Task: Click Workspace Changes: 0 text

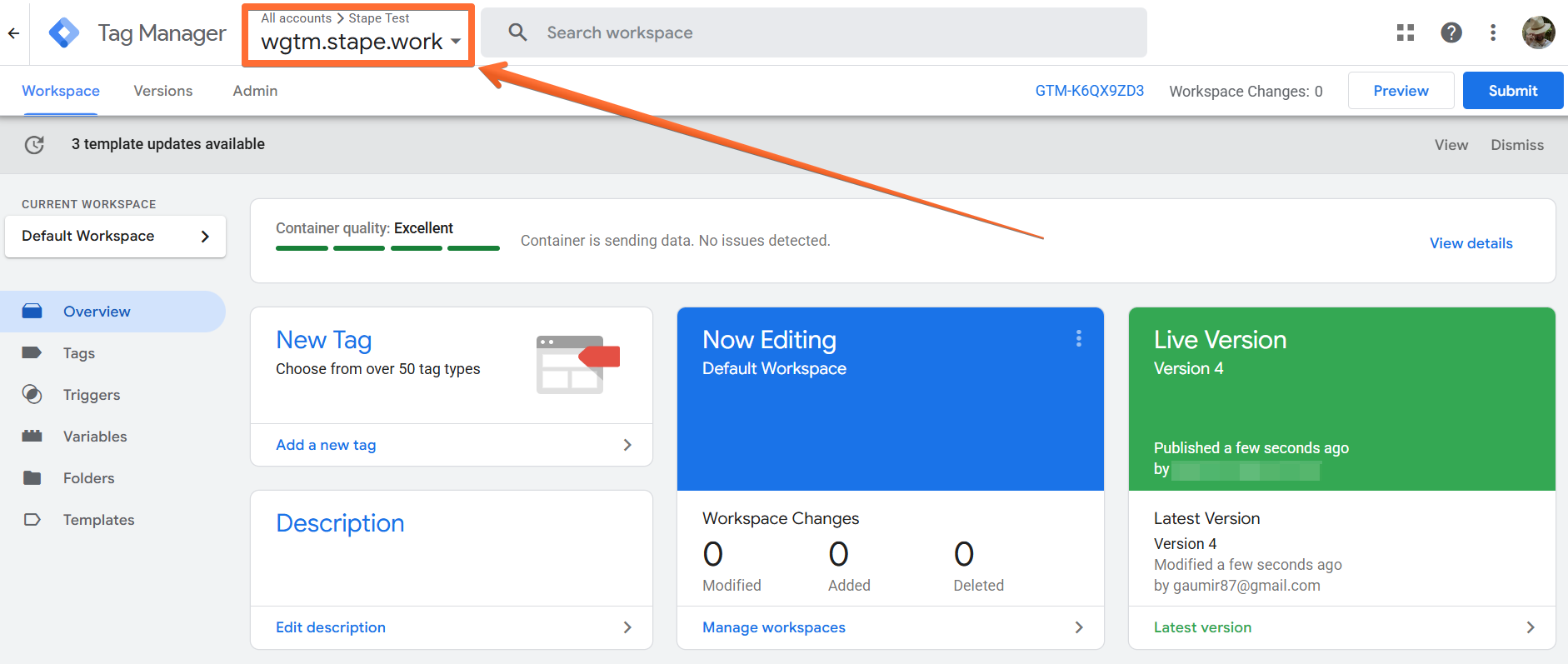Action: pos(1246,92)
